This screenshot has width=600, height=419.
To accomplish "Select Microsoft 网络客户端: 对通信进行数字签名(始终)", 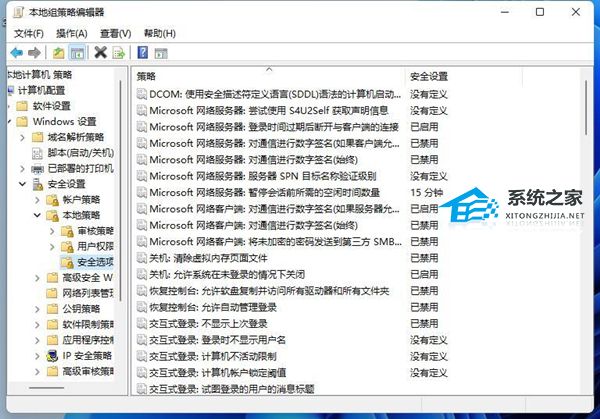I will 253,225.
